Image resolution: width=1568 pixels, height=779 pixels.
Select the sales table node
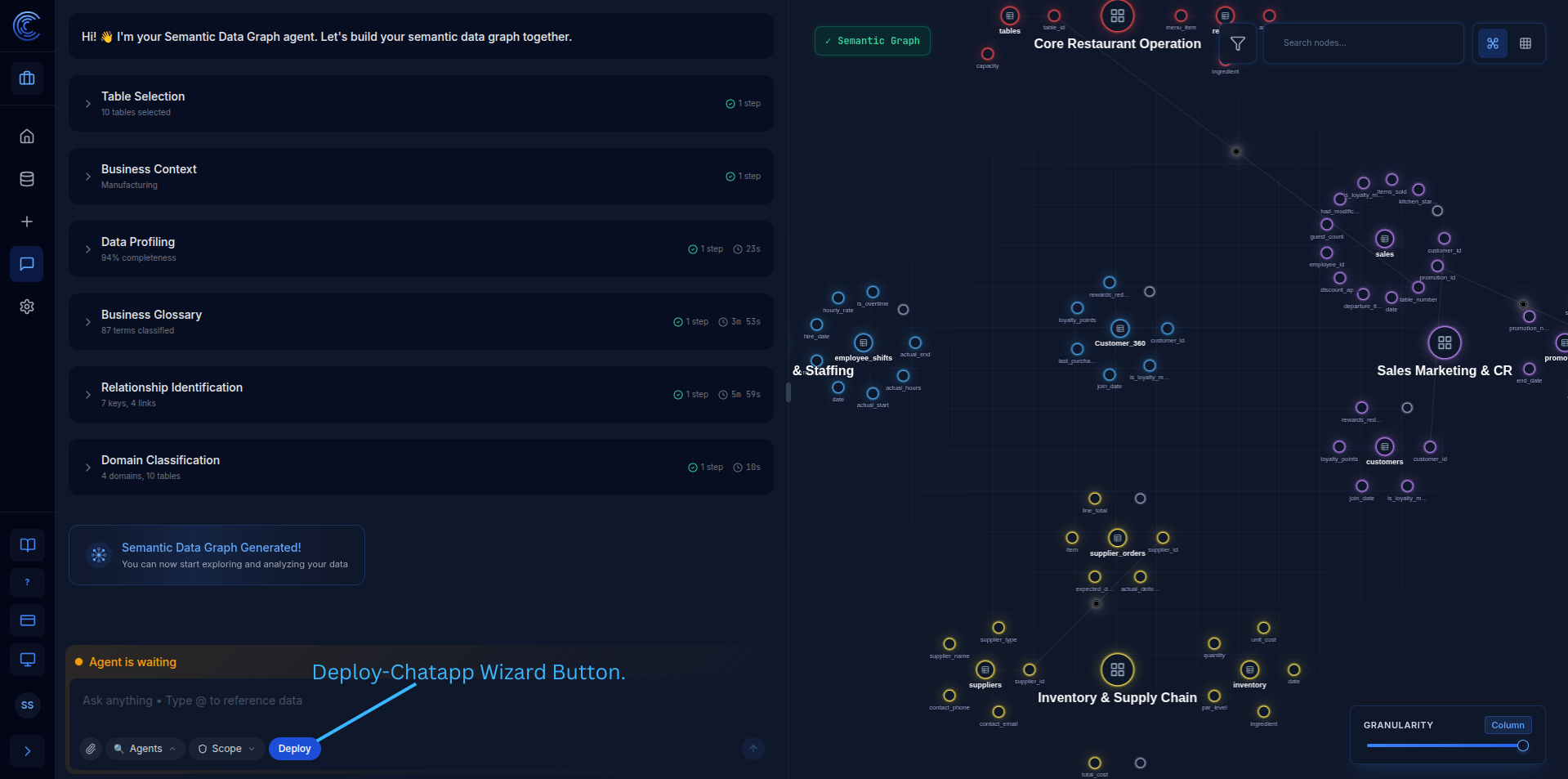coord(1385,239)
